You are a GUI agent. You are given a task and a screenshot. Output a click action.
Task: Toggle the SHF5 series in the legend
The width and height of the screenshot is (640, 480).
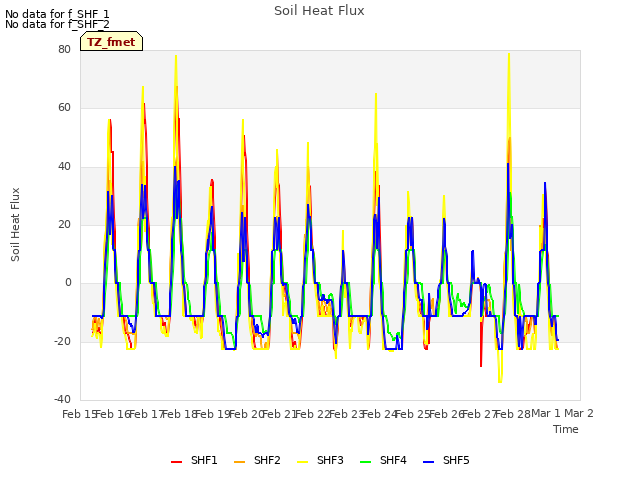coord(447,460)
